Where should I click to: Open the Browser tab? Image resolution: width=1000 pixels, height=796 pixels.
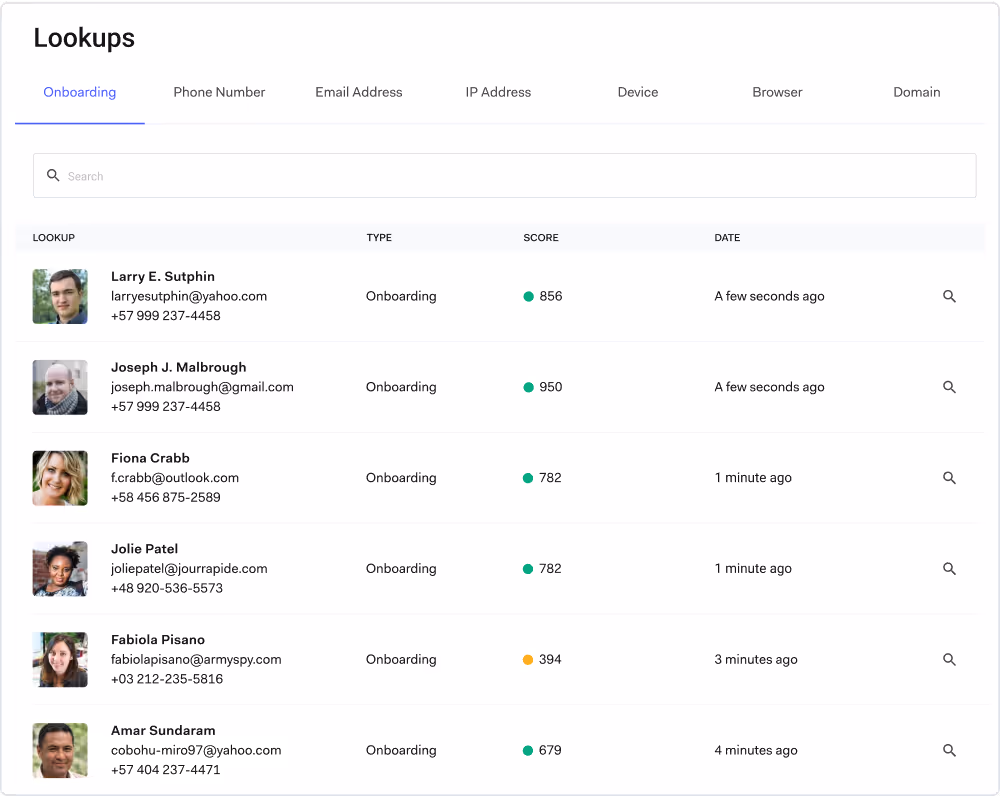(x=777, y=92)
